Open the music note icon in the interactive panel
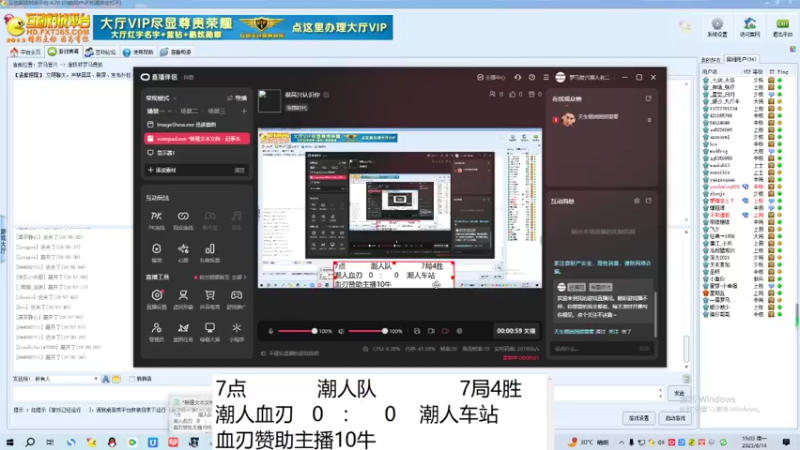Screen dimensions: 800x450 point(236,220)
